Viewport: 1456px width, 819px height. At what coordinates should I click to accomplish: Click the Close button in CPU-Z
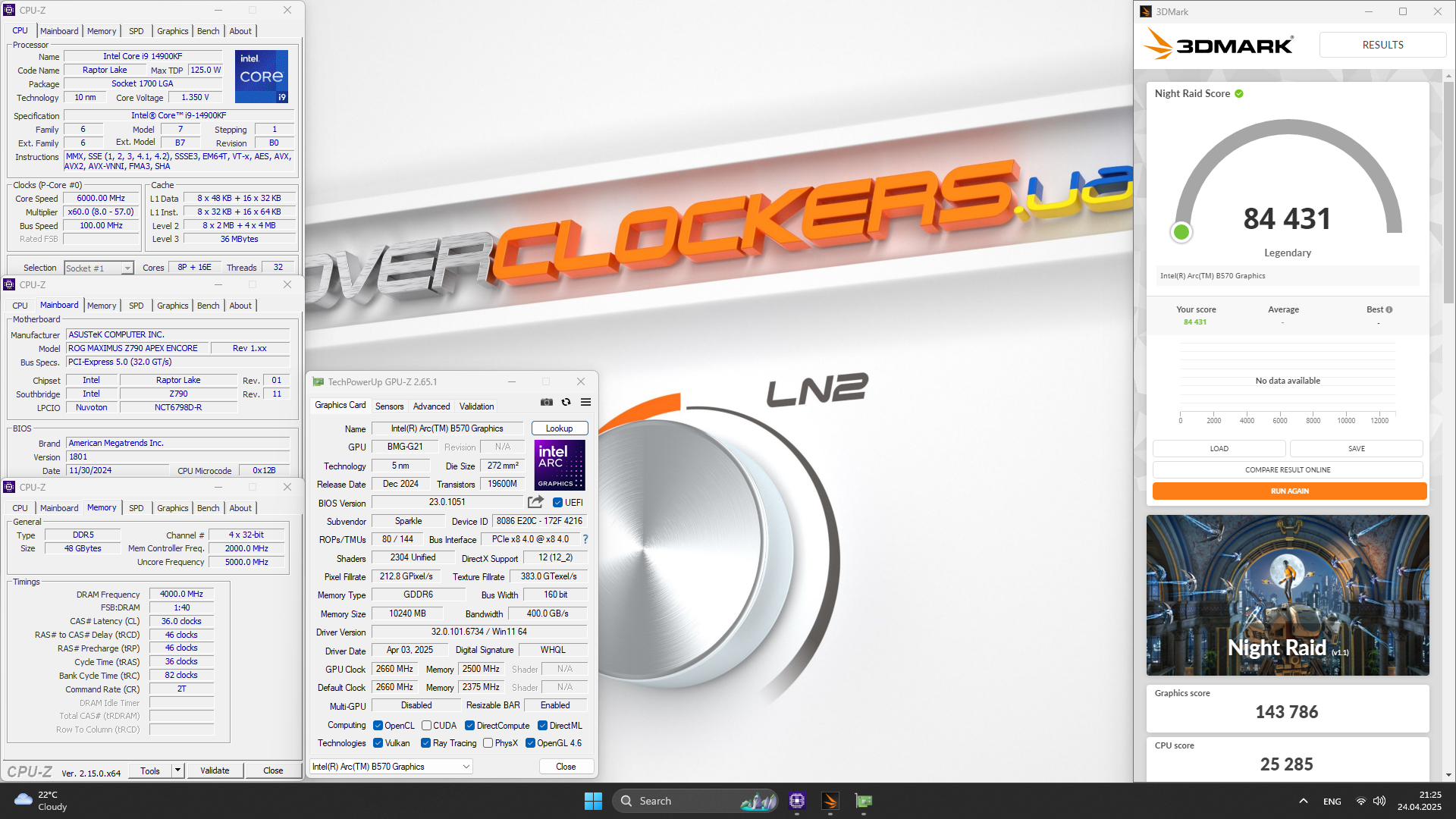pyautogui.click(x=273, y=770)
